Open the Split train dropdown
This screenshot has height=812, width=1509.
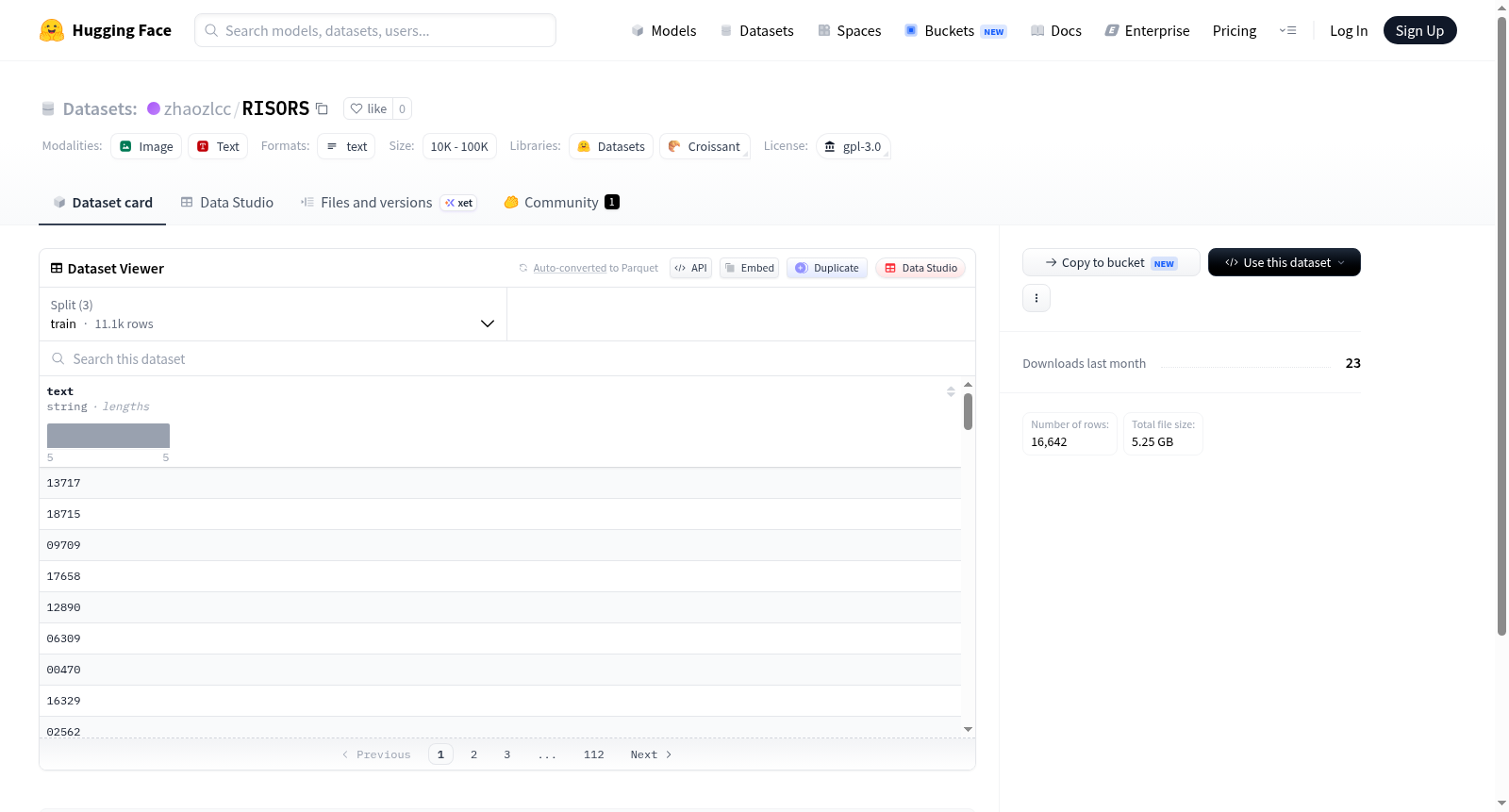273,314
